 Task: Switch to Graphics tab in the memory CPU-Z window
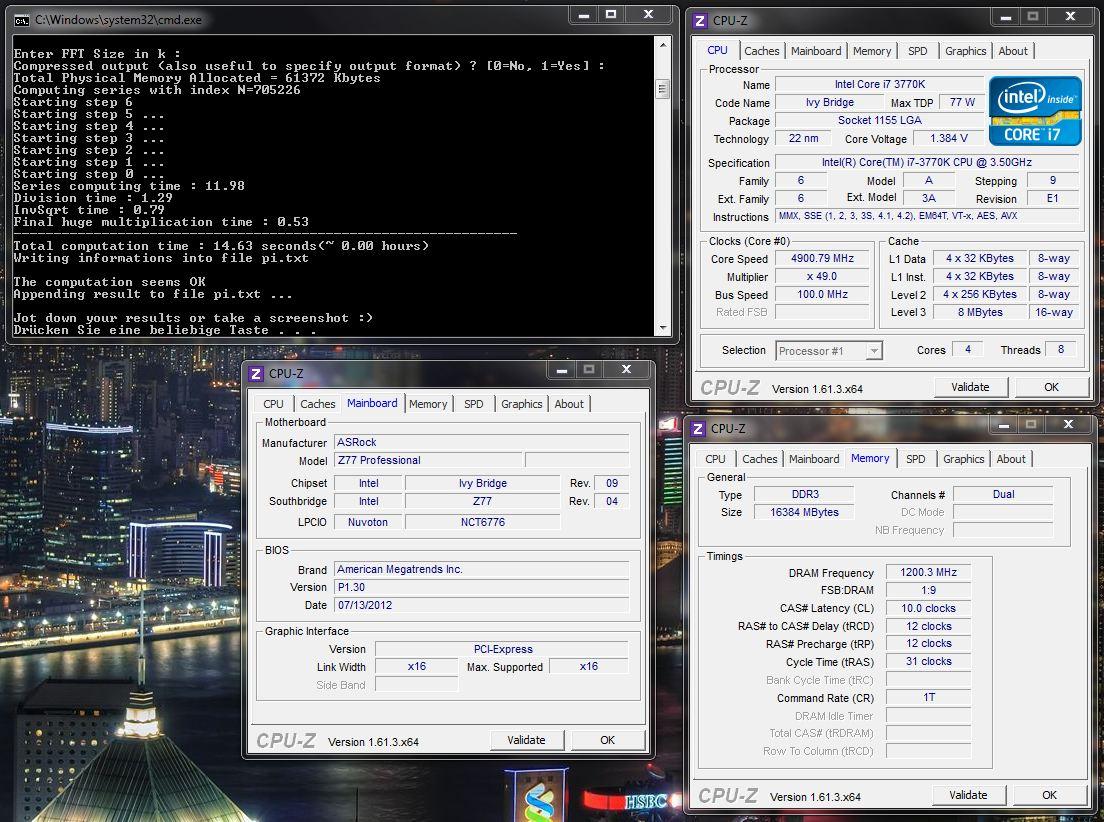(964, 459)
